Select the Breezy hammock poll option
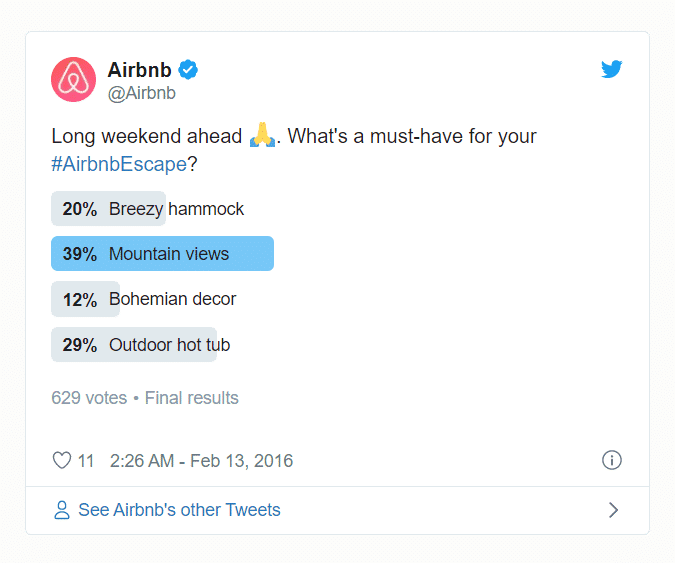 pos(148,209)
